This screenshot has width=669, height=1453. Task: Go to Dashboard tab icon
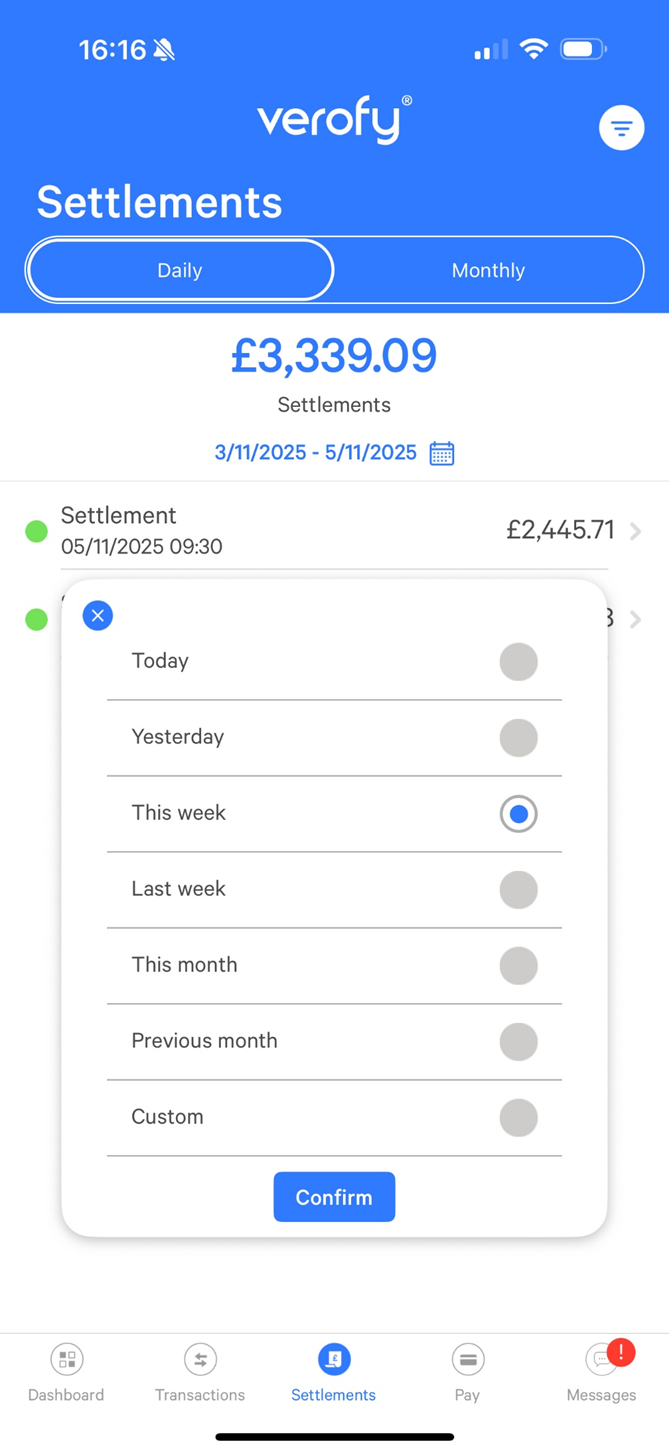[x=66, y=1360]
